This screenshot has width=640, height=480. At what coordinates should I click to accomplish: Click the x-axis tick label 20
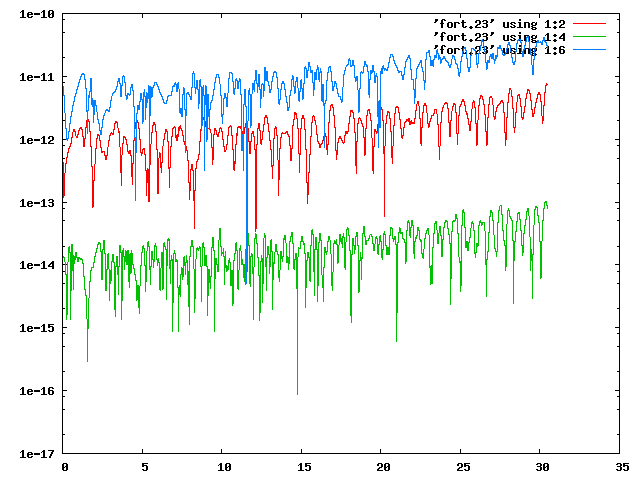[383, 467]
